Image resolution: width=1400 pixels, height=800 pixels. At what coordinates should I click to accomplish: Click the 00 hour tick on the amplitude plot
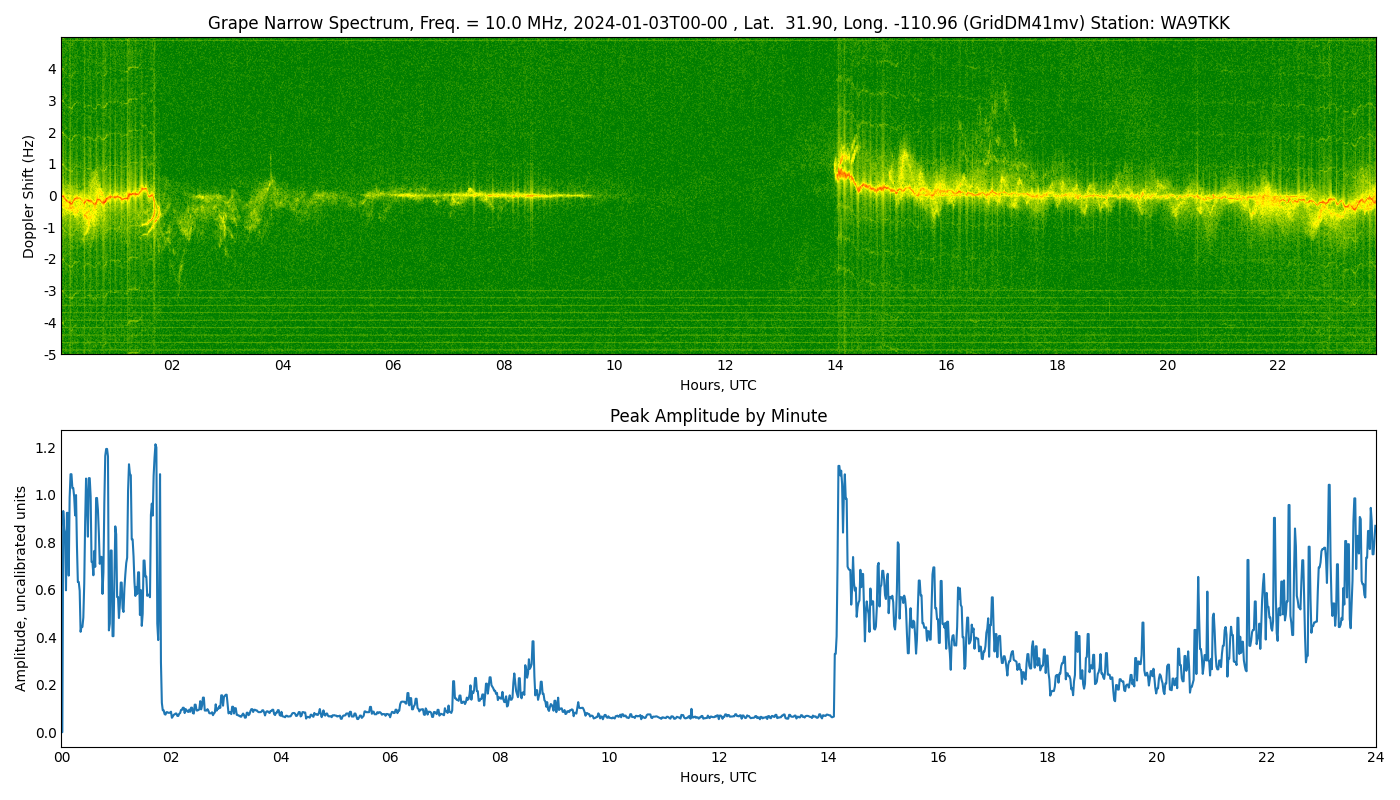pos(62,757)
